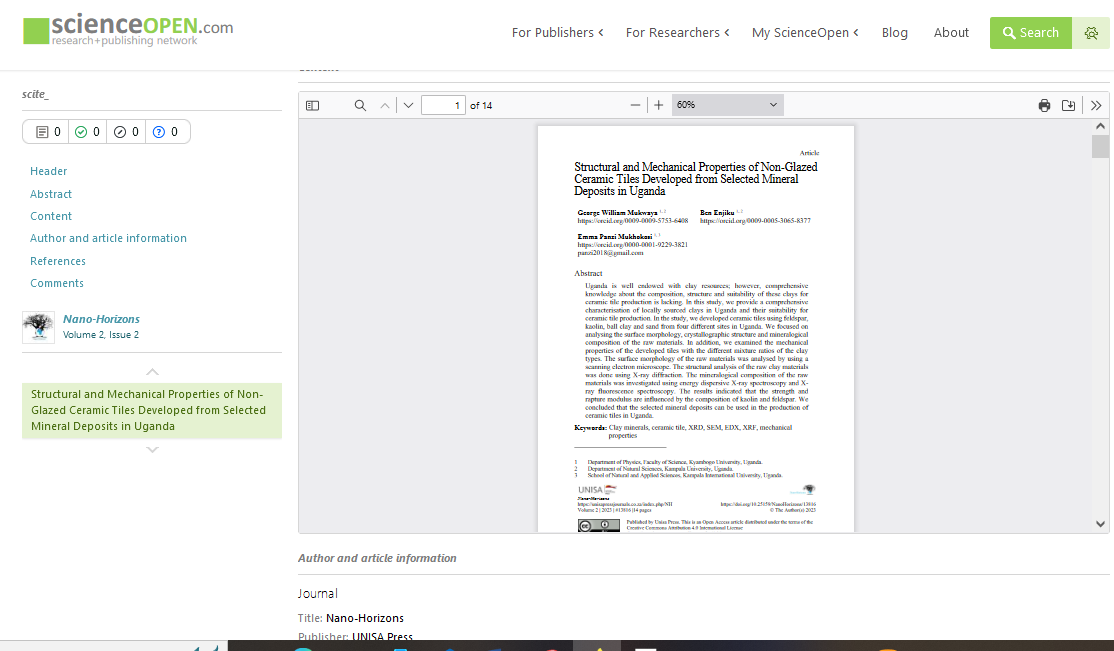Print the PDF document
This screenshot has width=1114, height=651.
point(1044,105)
